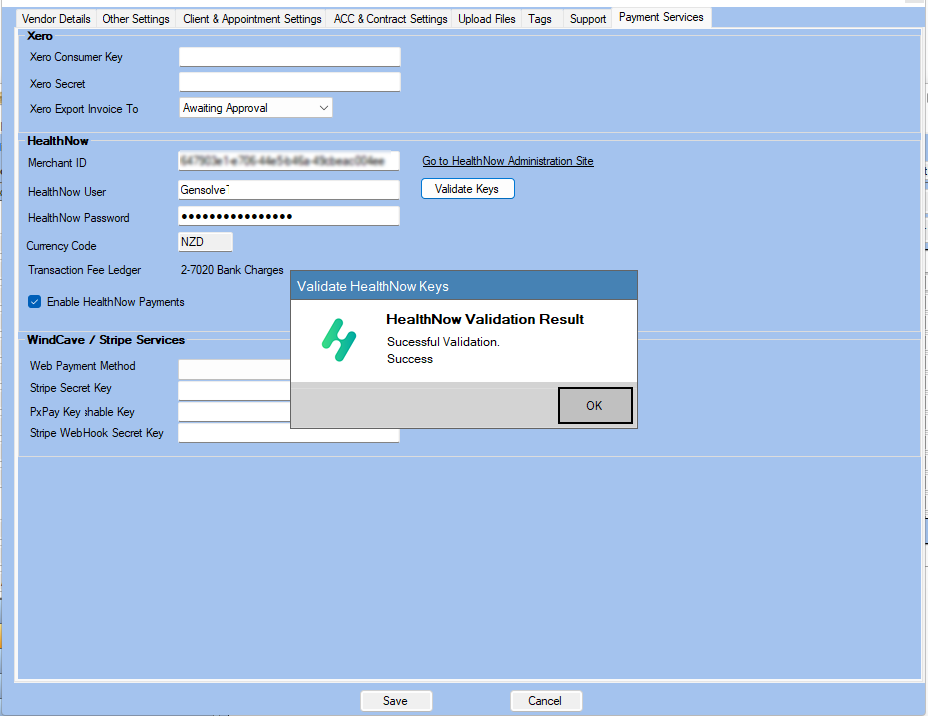Switch to the Tags tab

(540, 19)
